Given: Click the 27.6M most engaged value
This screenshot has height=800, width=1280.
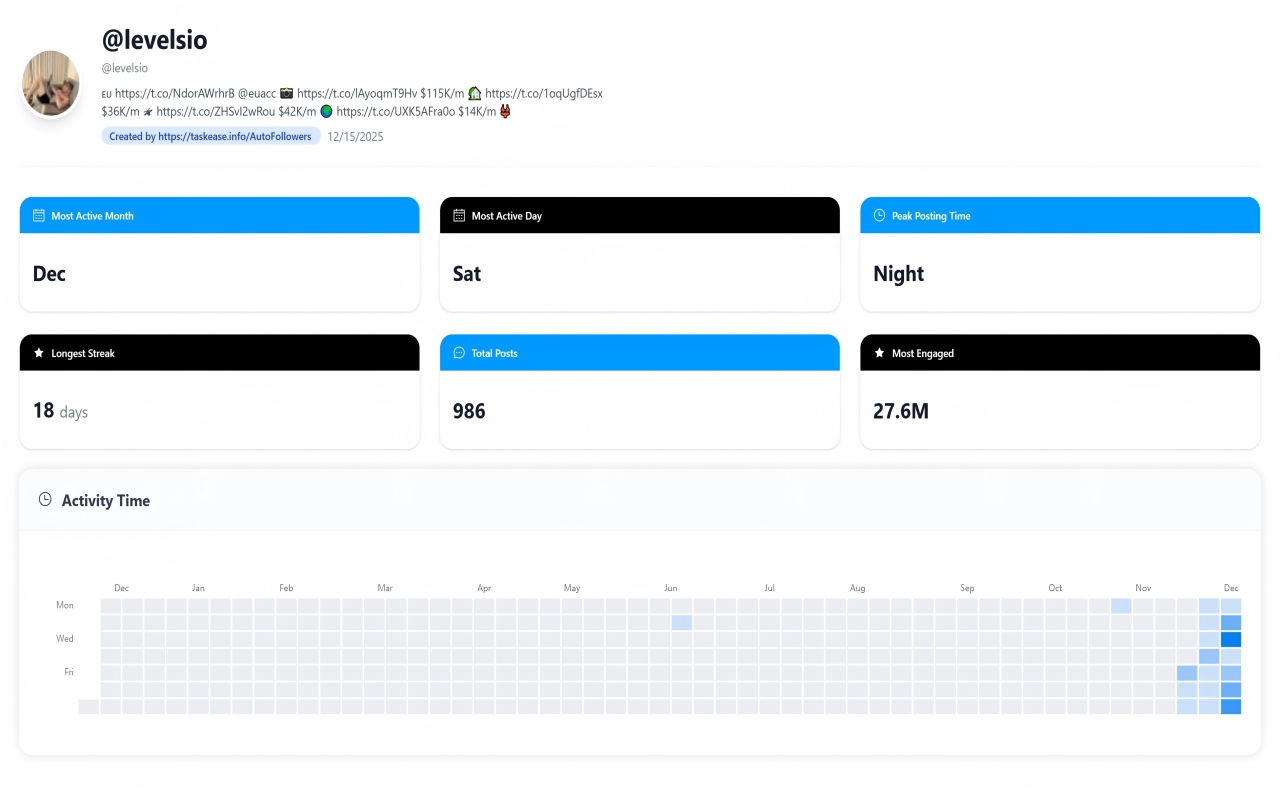Looking at the screenshot, I should [901, 411].
